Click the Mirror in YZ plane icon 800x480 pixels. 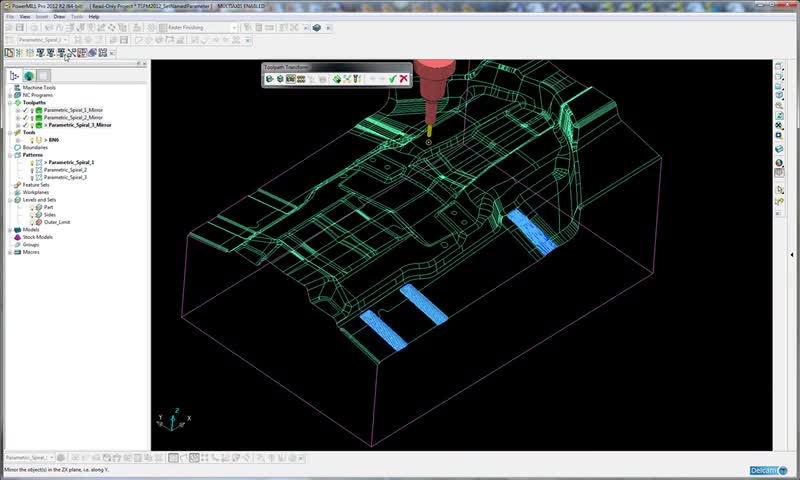click(40, 53)
